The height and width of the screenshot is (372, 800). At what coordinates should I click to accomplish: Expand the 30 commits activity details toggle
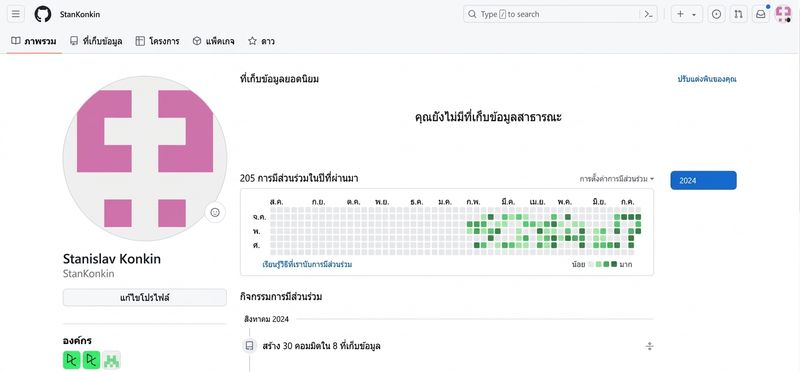coord(649,346)
